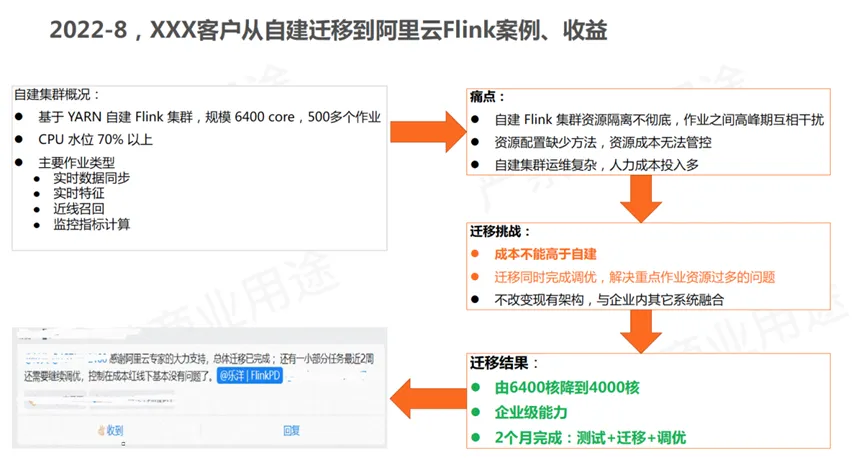
Task: Click the line CPU 水位 70% 以上
Action: tap(95, 139)
